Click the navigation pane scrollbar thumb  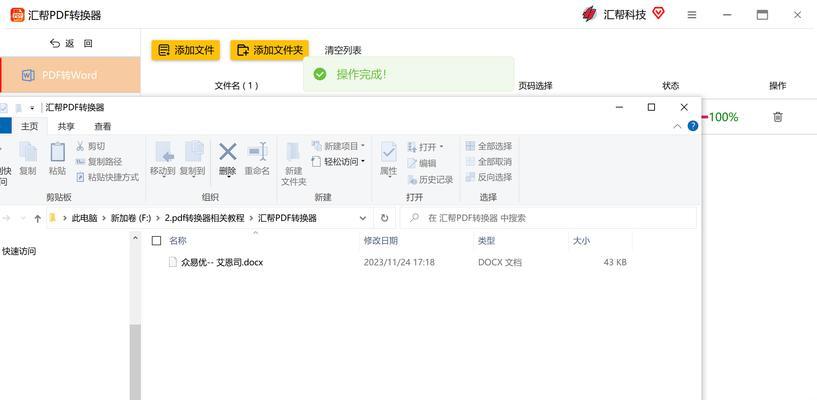click(x=135, y=362)
